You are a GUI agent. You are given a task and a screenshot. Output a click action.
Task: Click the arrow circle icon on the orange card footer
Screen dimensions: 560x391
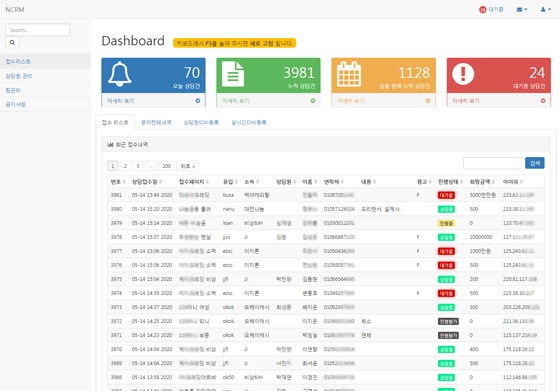[428, 101]
